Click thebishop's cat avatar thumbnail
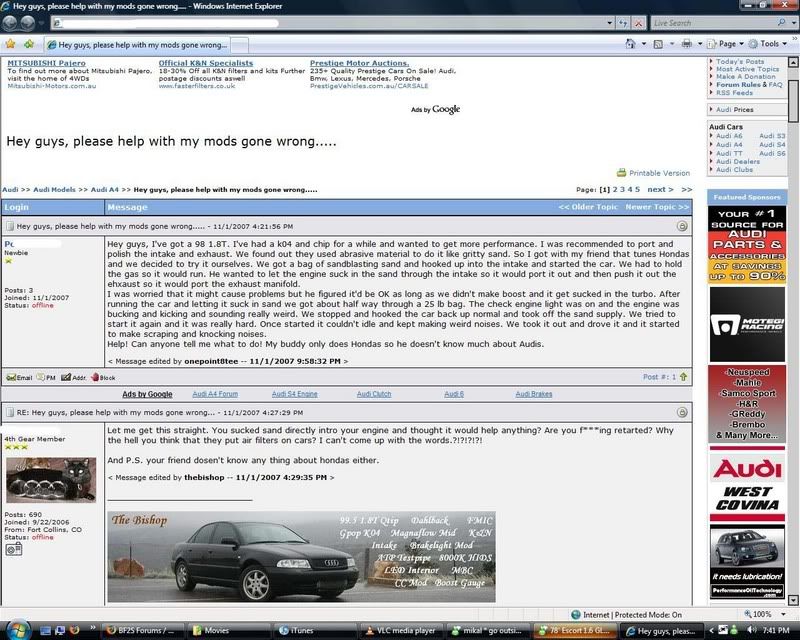Image resolution: width=800 pixels, height=640 pixels. [x=51, y=480]
